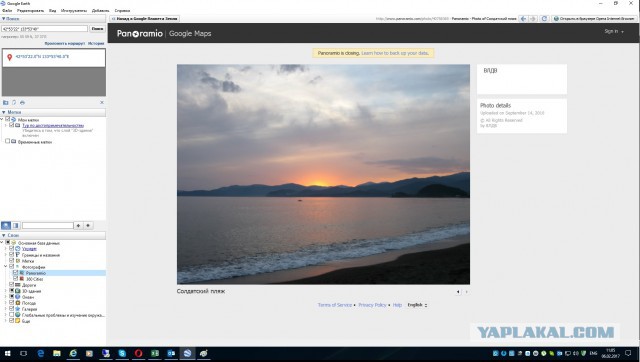This screenshot has width=640, height=362.
Task: Open File Explorer from the taskbar
Action: click(57, 353)
